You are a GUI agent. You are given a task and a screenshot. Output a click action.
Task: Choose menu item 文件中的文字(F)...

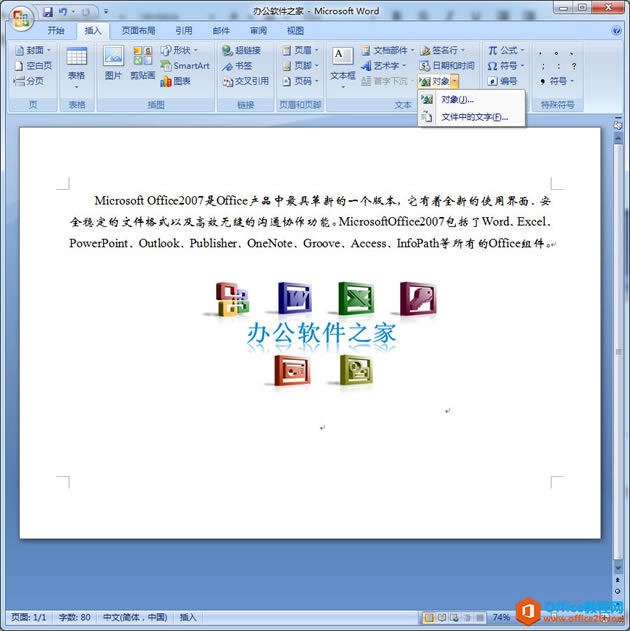point(471,117)
